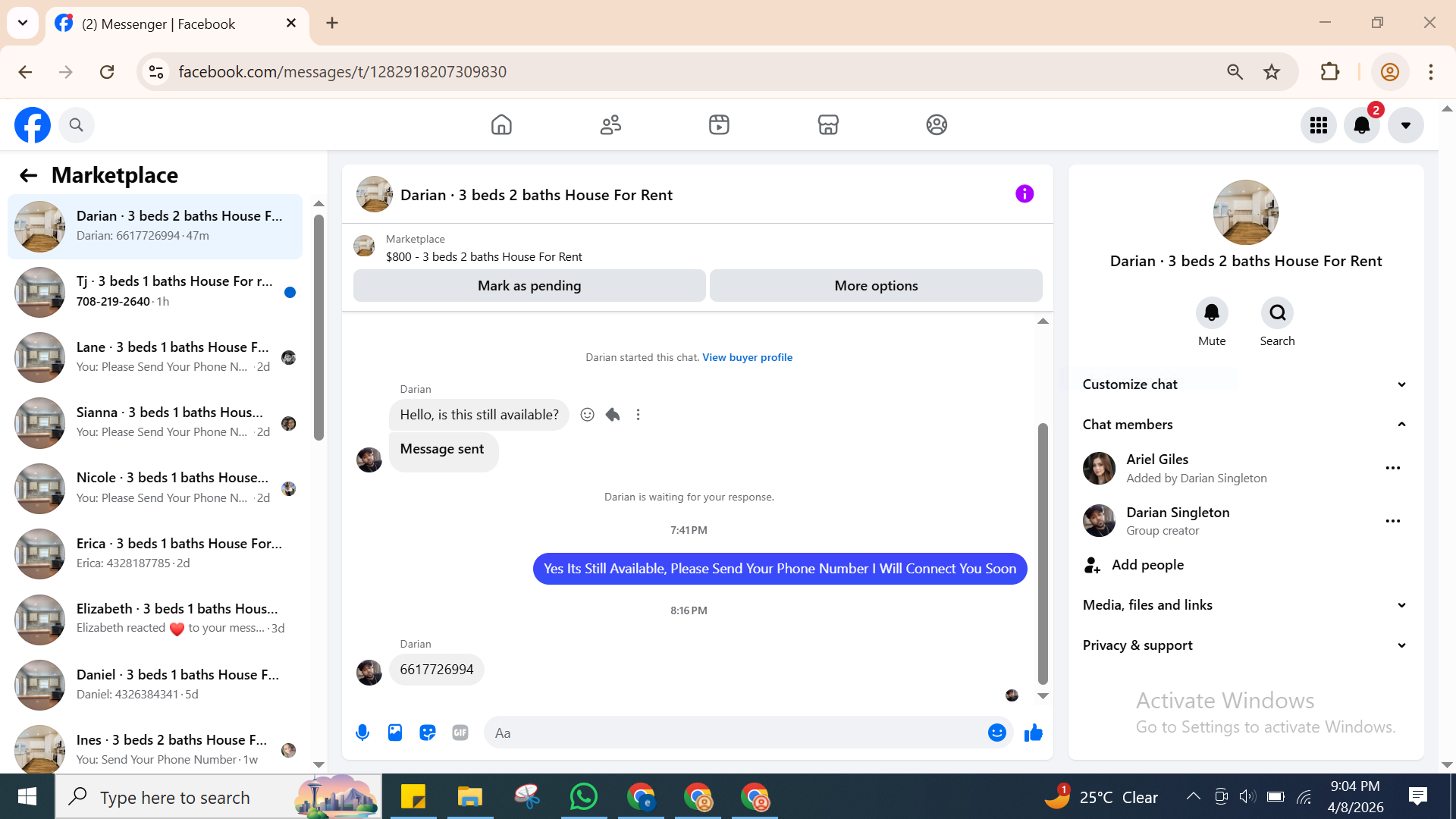The width and height of the screenshot is (1456, 819).
Task: Send a thumbs-up like
Action: [x=1033, y=733]
